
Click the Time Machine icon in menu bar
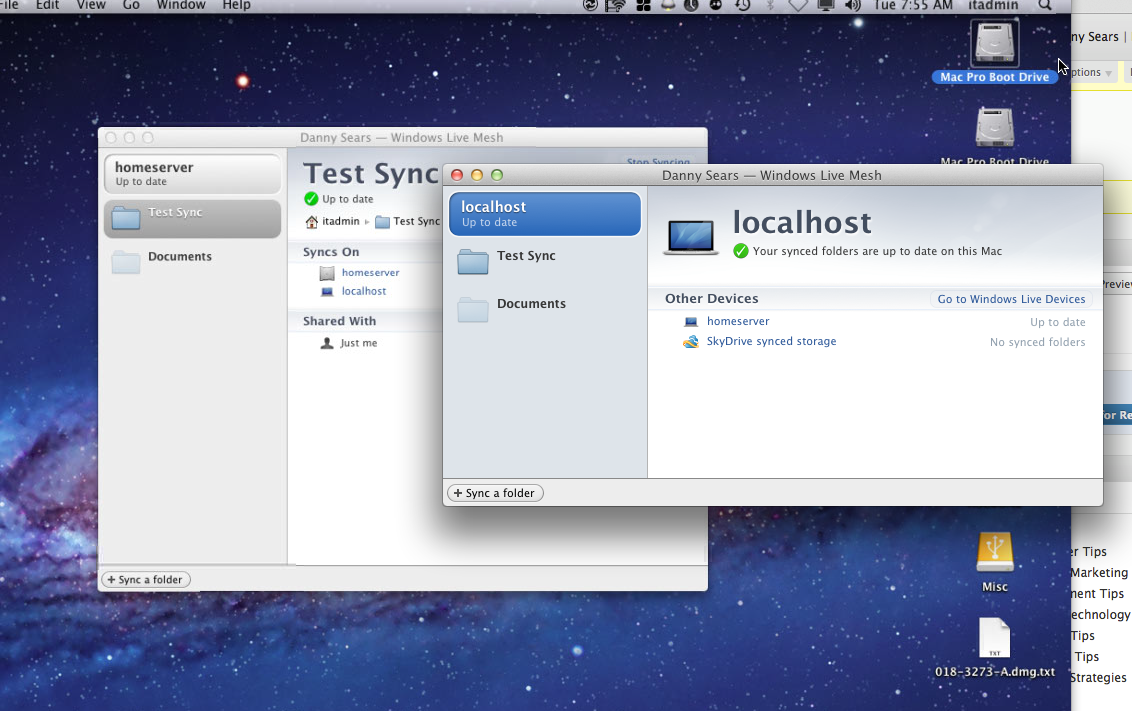742,5
